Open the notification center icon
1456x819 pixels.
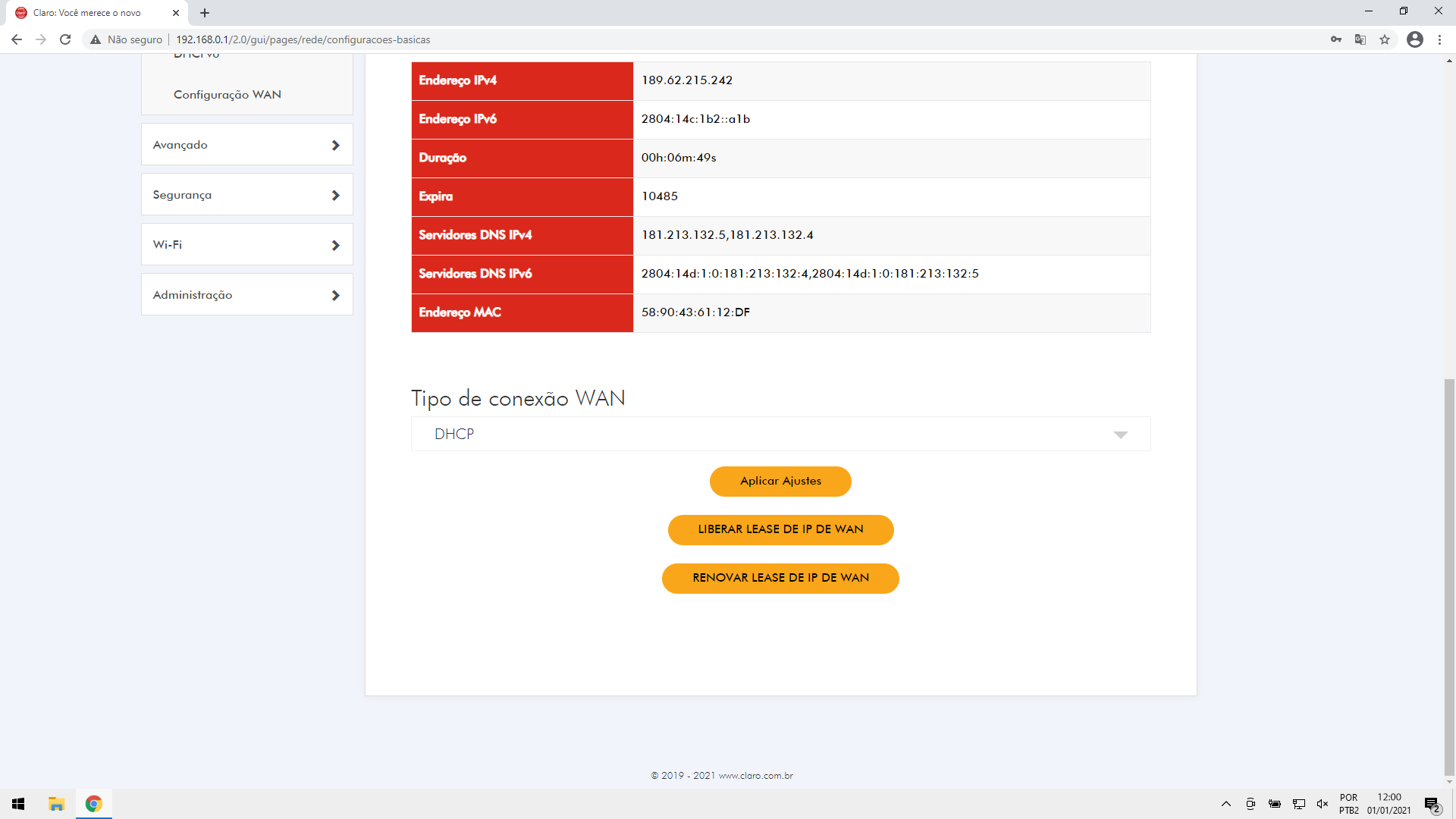coord(1432,804)
